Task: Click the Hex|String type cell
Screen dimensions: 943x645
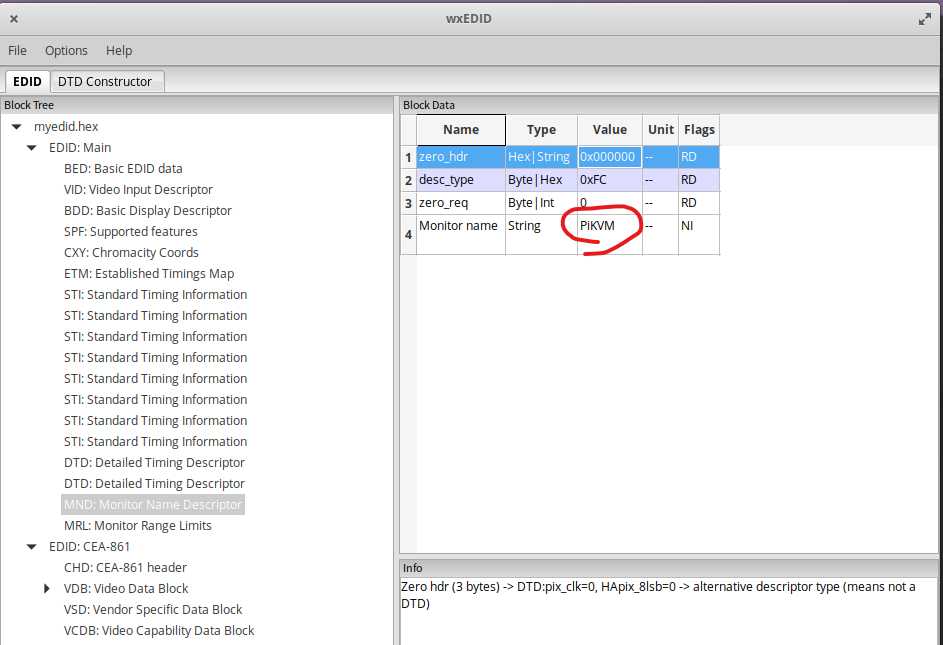Action: [541, 157]
